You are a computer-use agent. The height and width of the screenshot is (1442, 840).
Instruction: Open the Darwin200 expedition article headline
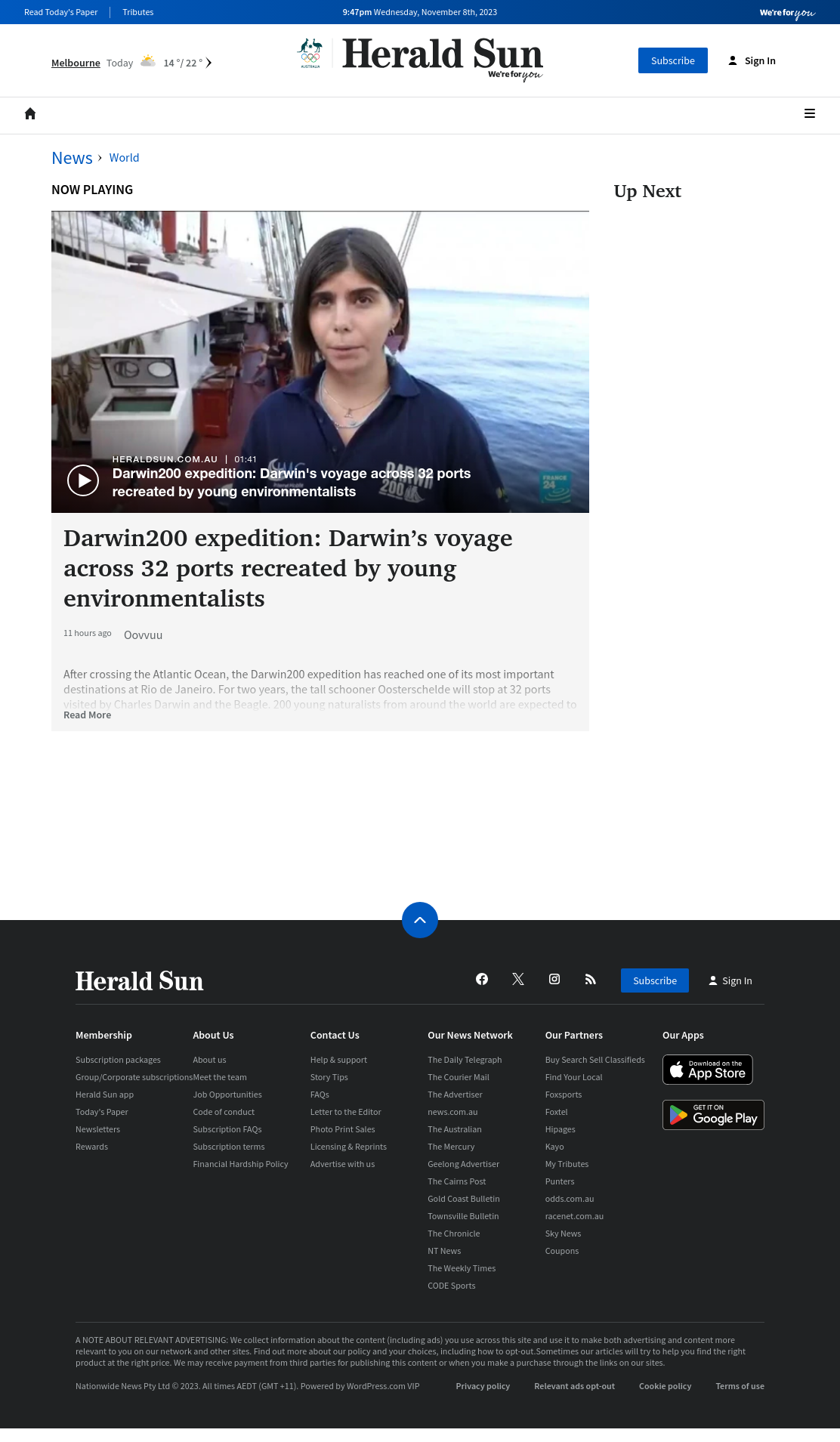[x=288, y=568]
